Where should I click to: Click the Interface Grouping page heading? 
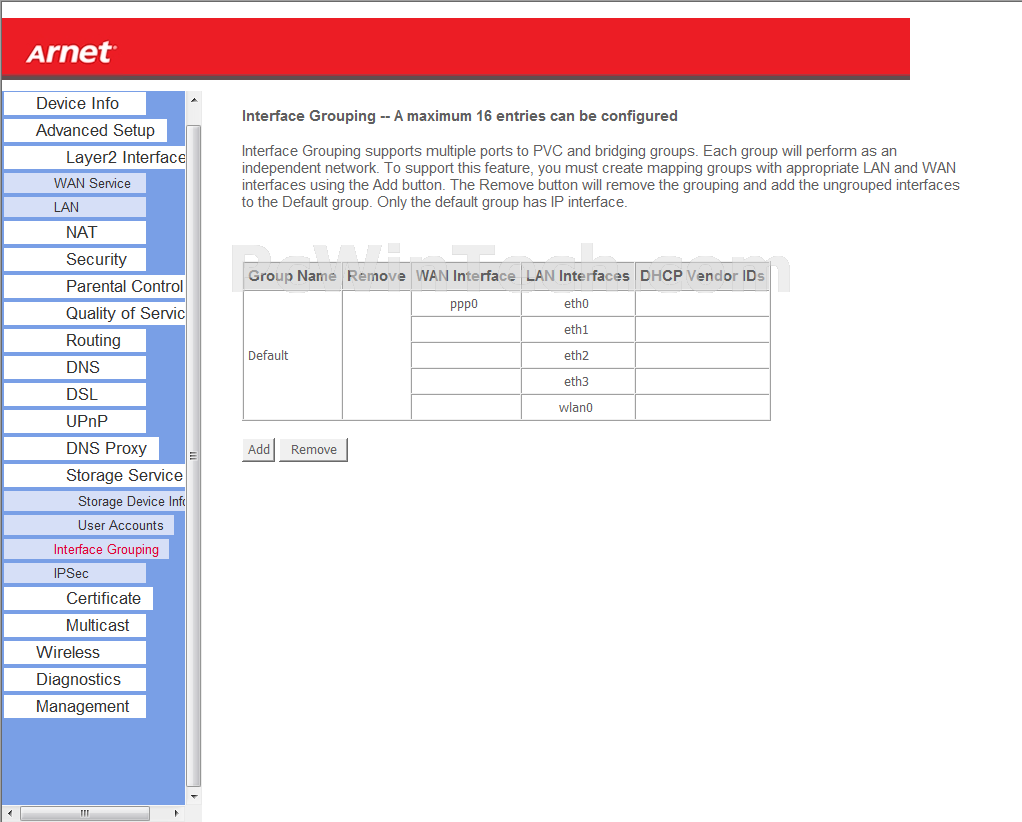tap(460, 116)
